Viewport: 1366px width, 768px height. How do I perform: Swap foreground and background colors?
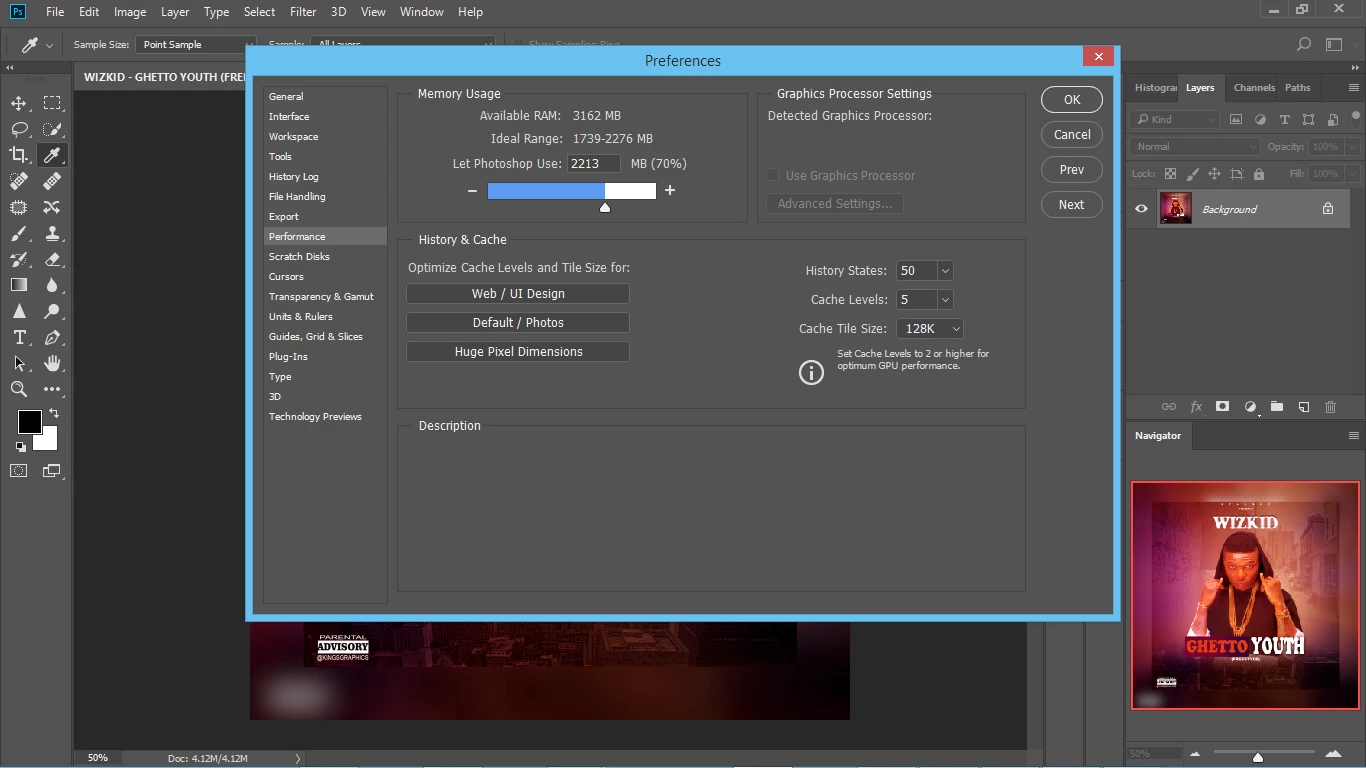54,413
